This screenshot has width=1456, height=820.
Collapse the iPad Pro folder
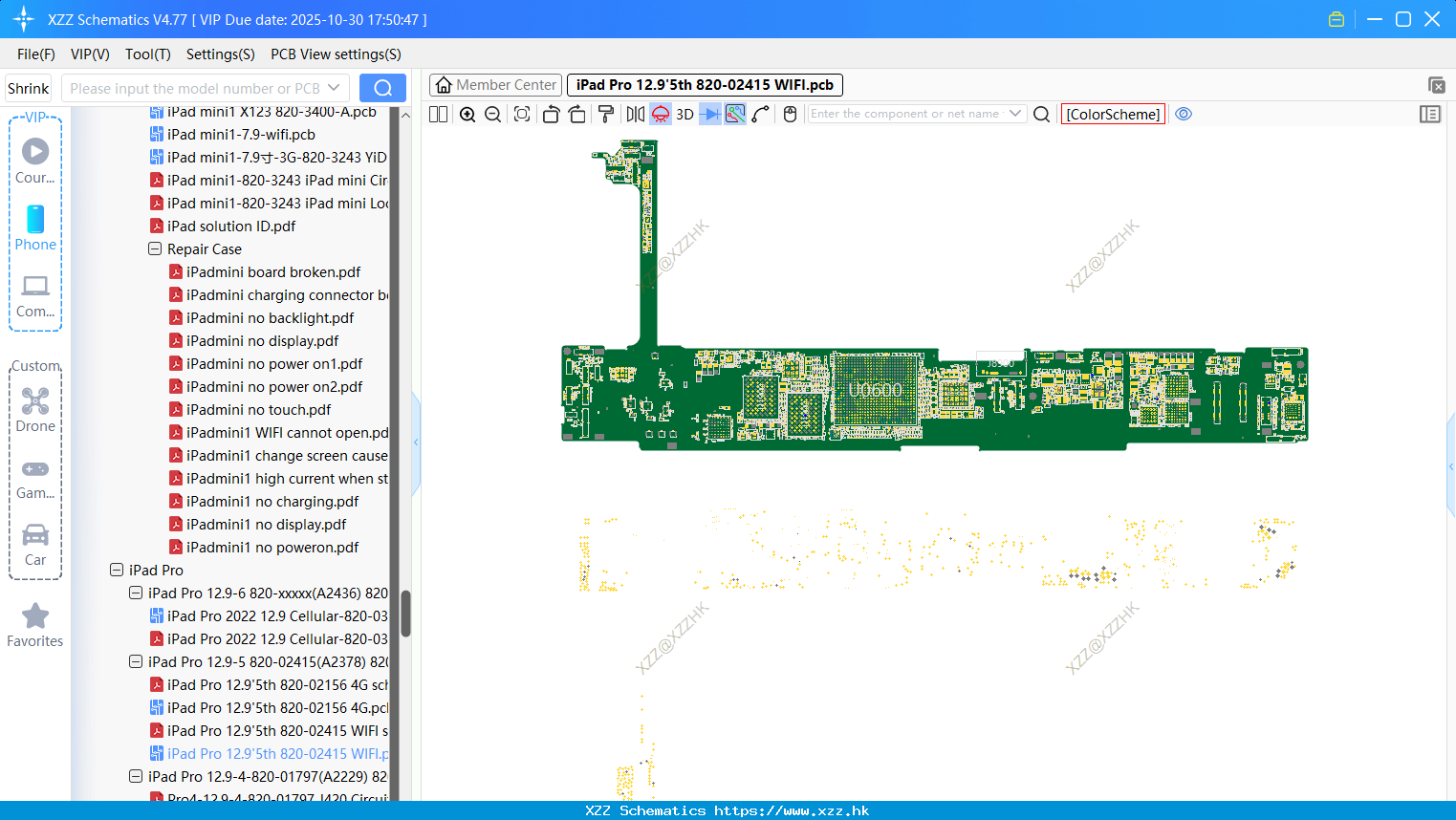click(117, 571)
